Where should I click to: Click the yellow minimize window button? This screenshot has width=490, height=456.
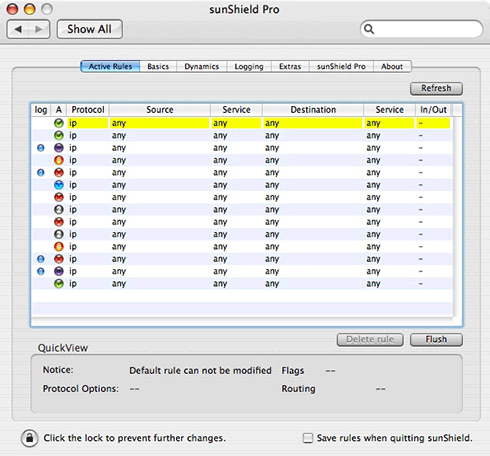click(x=30, y=9)
